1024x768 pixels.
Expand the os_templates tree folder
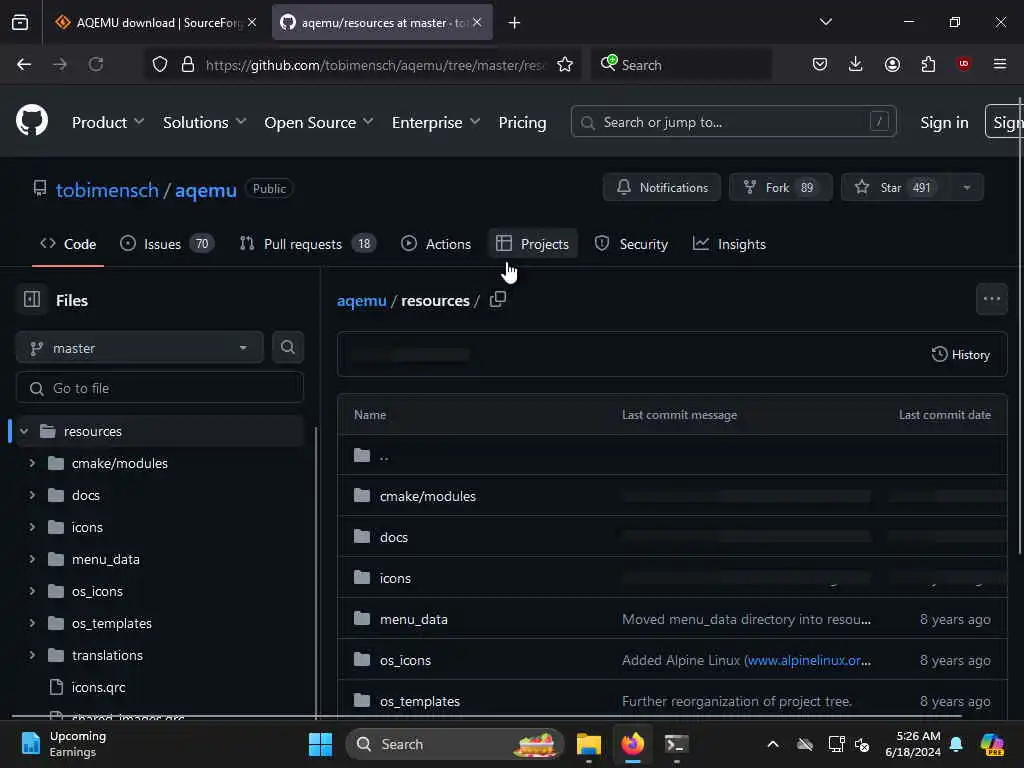pos(31,623)
